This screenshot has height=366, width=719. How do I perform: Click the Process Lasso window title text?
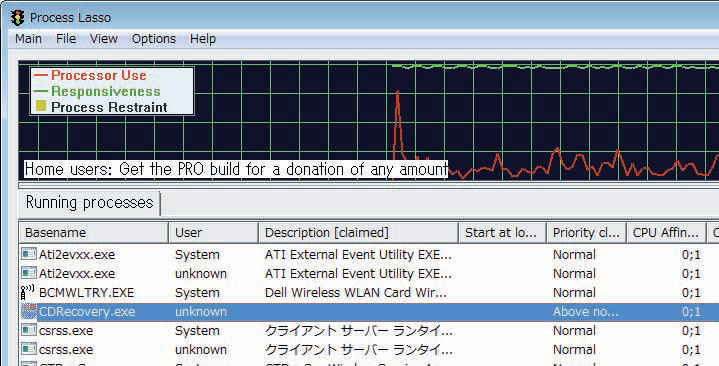click(70, 18)
